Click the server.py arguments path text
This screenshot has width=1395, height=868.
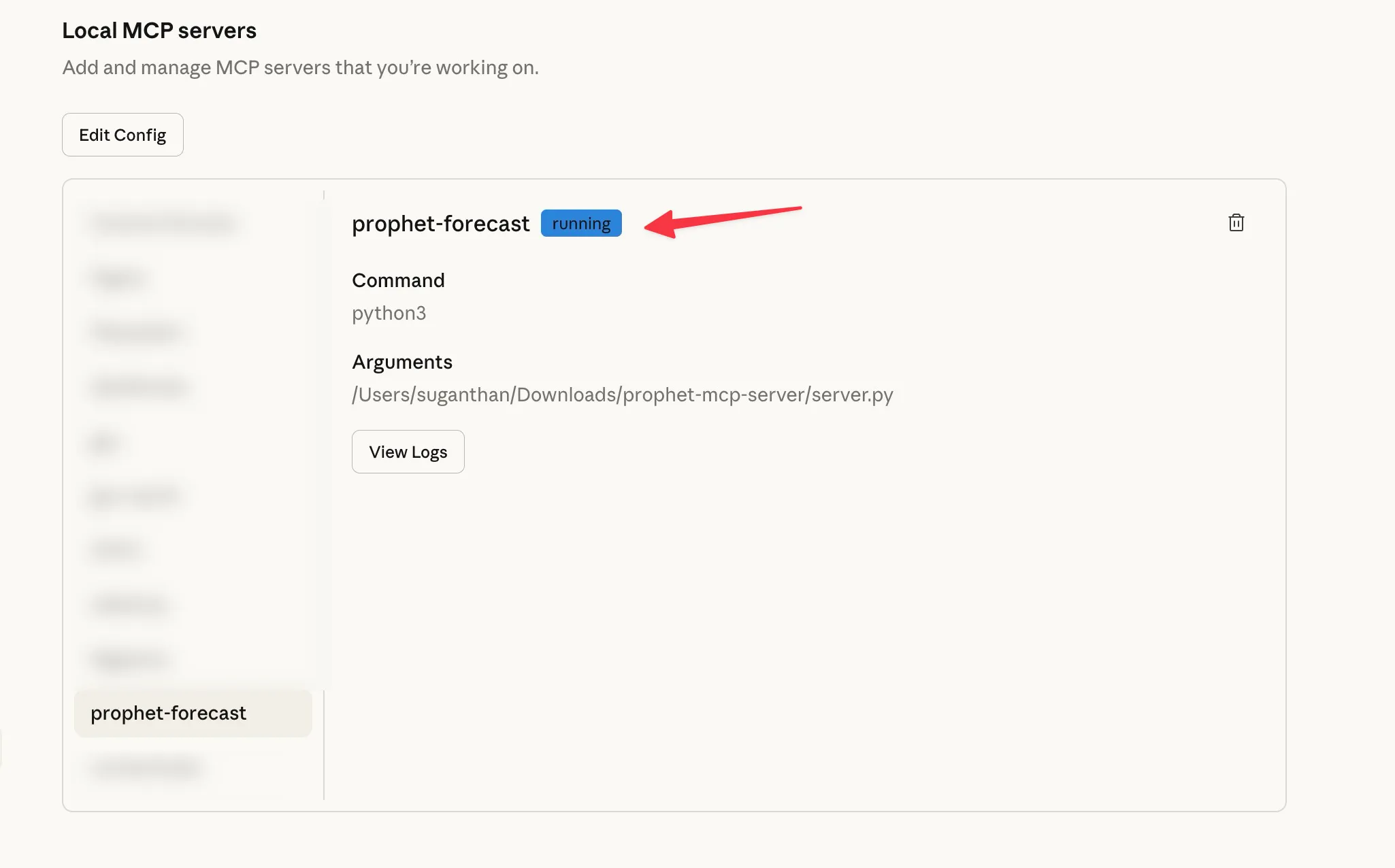pos(622,395)
